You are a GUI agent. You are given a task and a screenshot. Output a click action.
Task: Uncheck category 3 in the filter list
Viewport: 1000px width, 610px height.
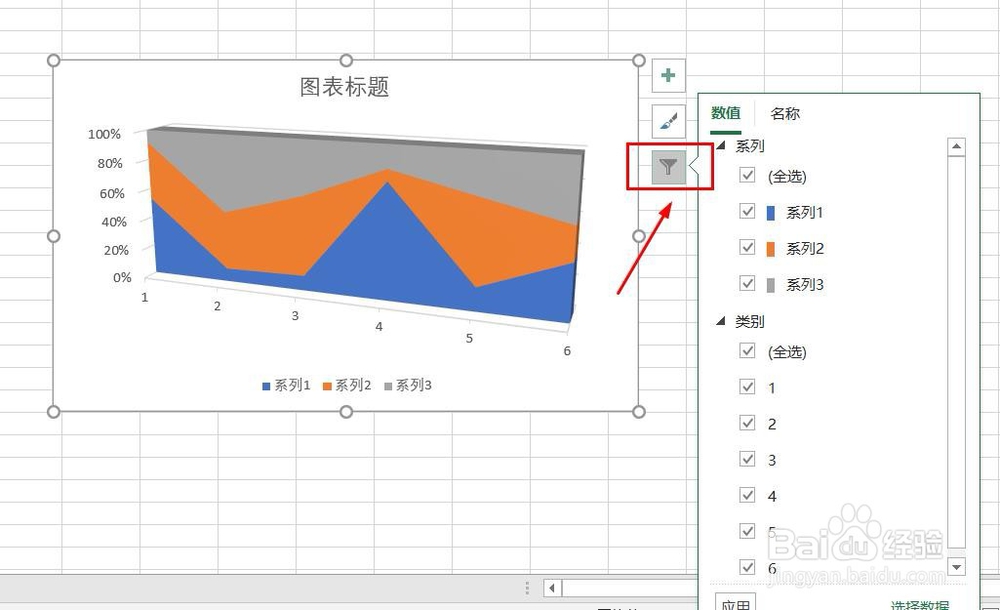[x=748, y=459]
